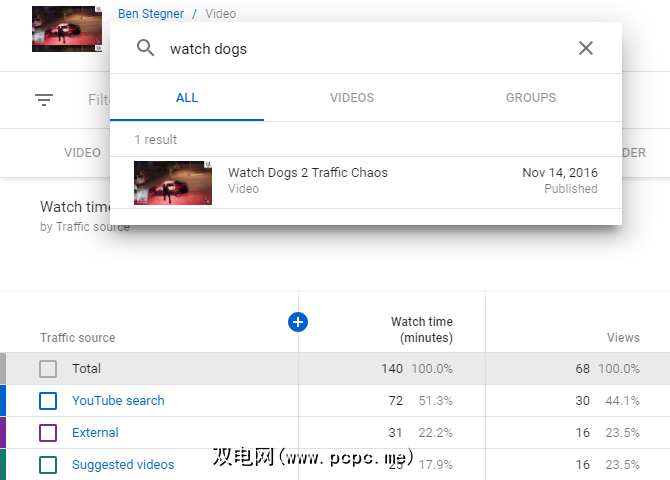Screen dimensions: 670x480
Task: Close the search popup with X
Action: coord(586,48)
